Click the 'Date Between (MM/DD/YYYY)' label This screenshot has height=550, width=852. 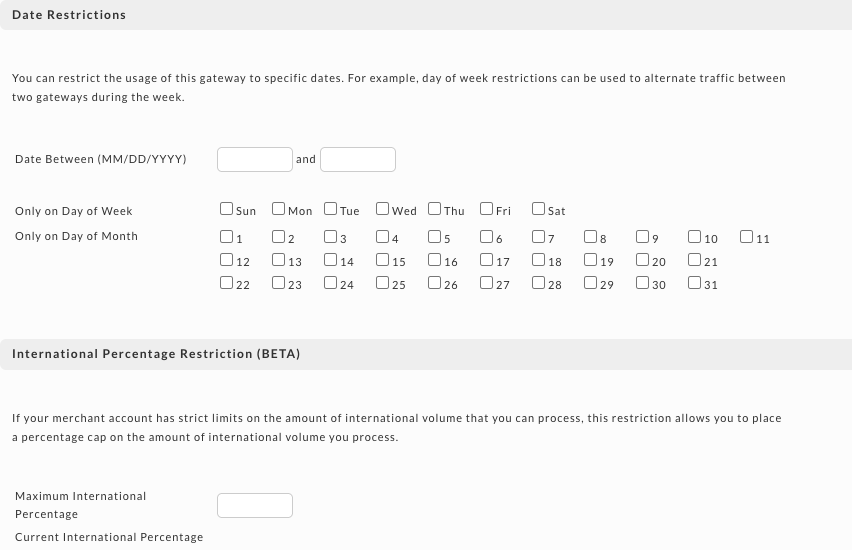(101, 159)
